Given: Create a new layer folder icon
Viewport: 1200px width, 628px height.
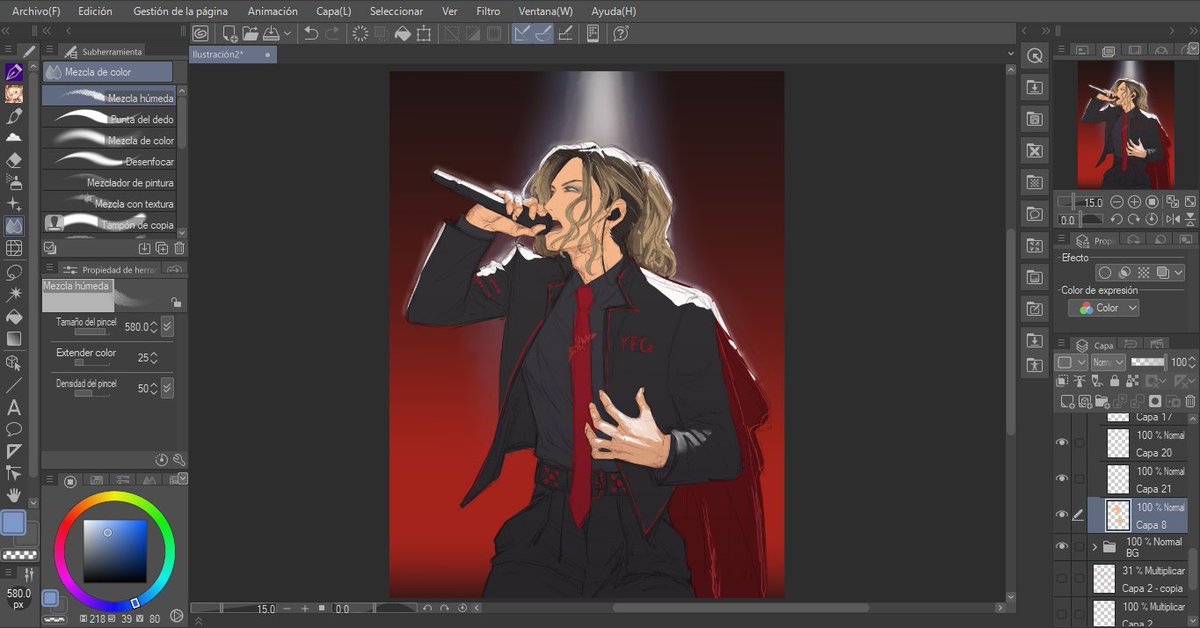Looking at the screenshot, I should tap(1102, 401).
